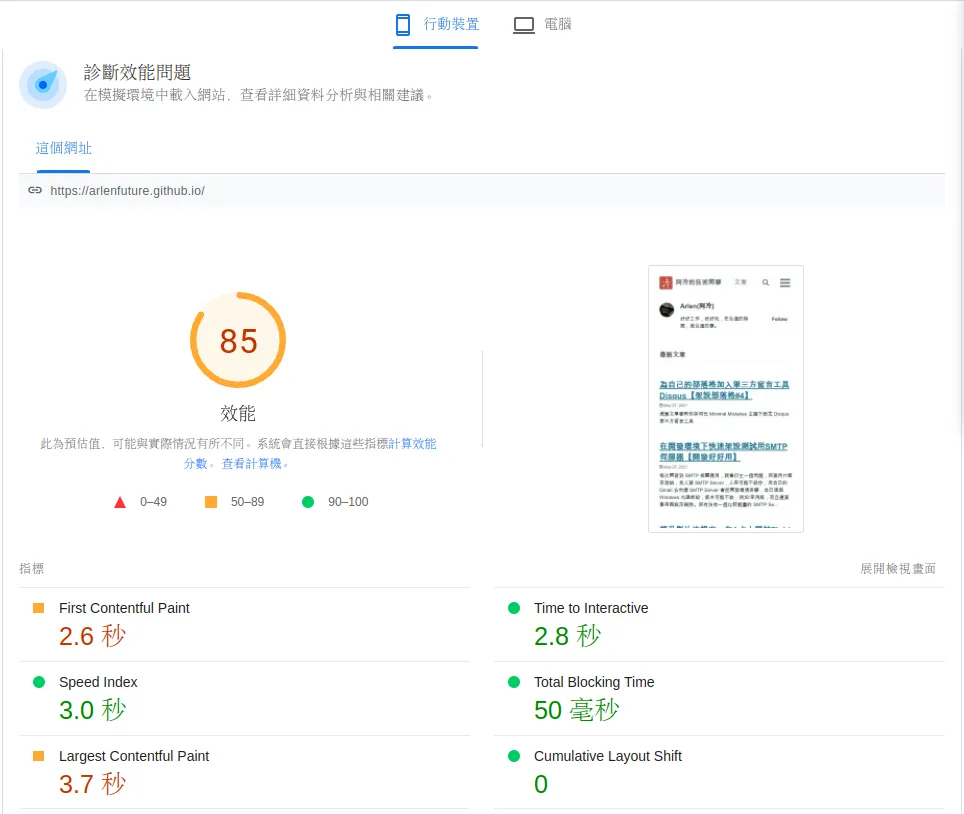The image size is (964, 814).
Task: Click the green dot beside Speed Index
Action: tap(40, 682)
